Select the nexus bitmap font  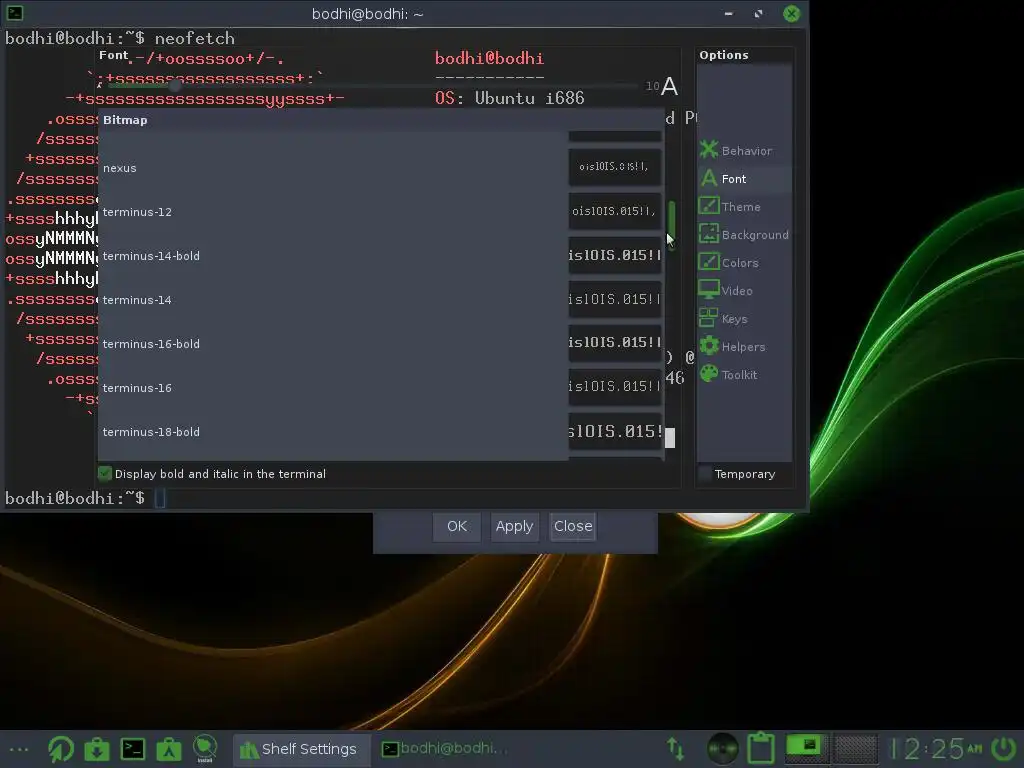click(333, 168)
